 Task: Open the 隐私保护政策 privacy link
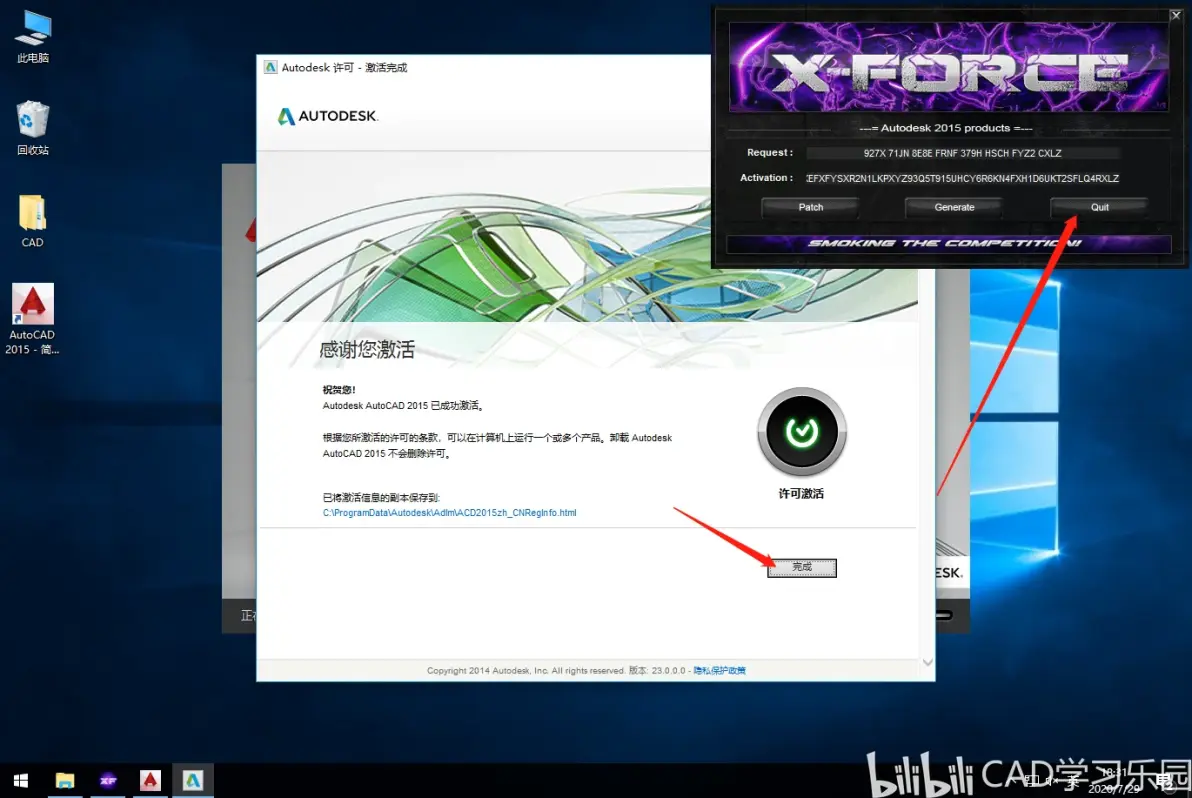point(719,670)
